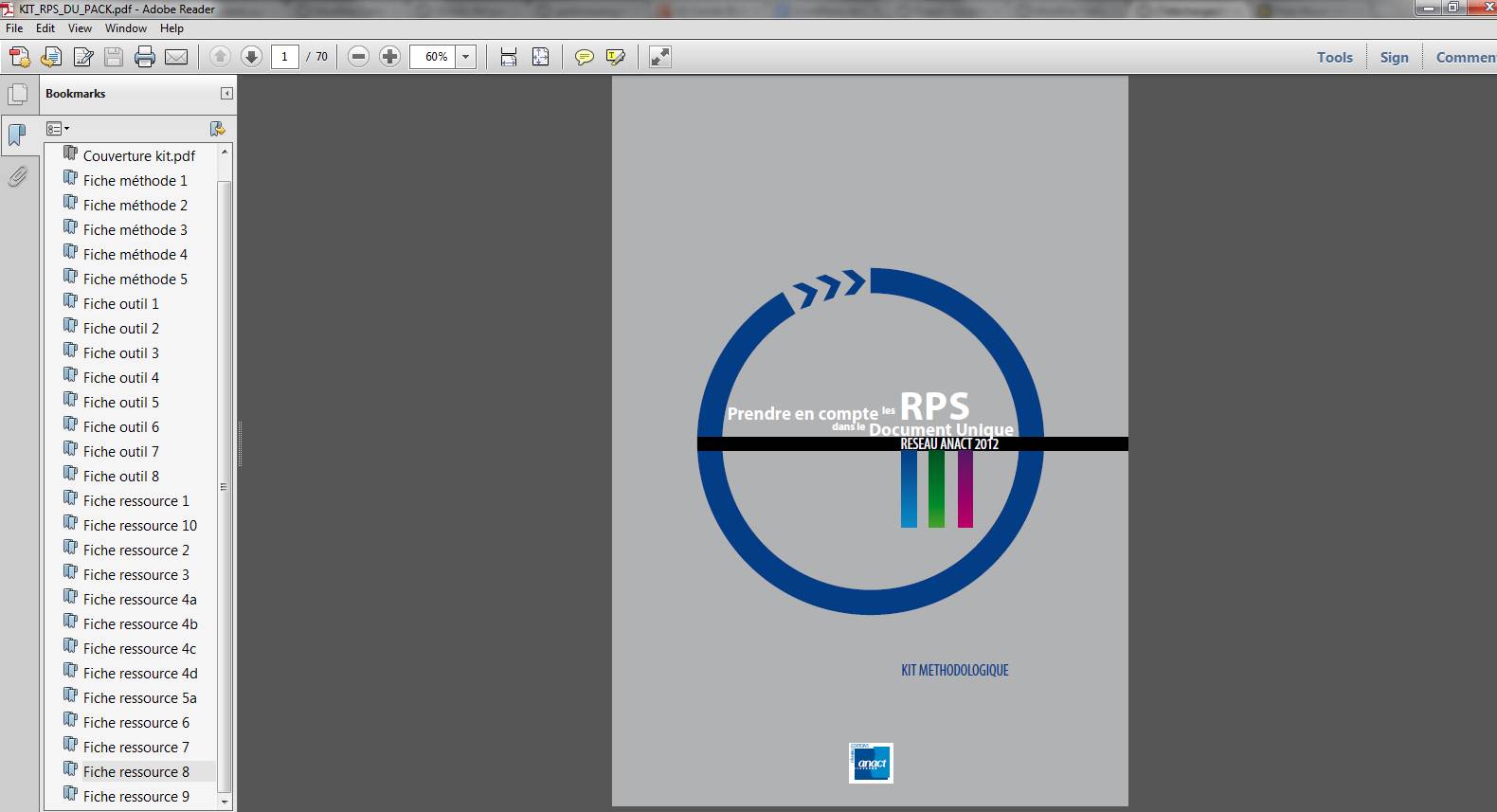Open the Edit menu

pos(45,28)
